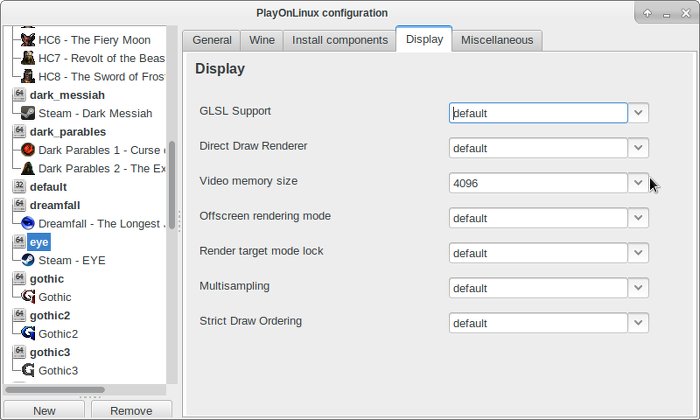700x420 pixels.
Task: Click the Dark Parables 2 hooded figure icon
Action: [28, 168]
